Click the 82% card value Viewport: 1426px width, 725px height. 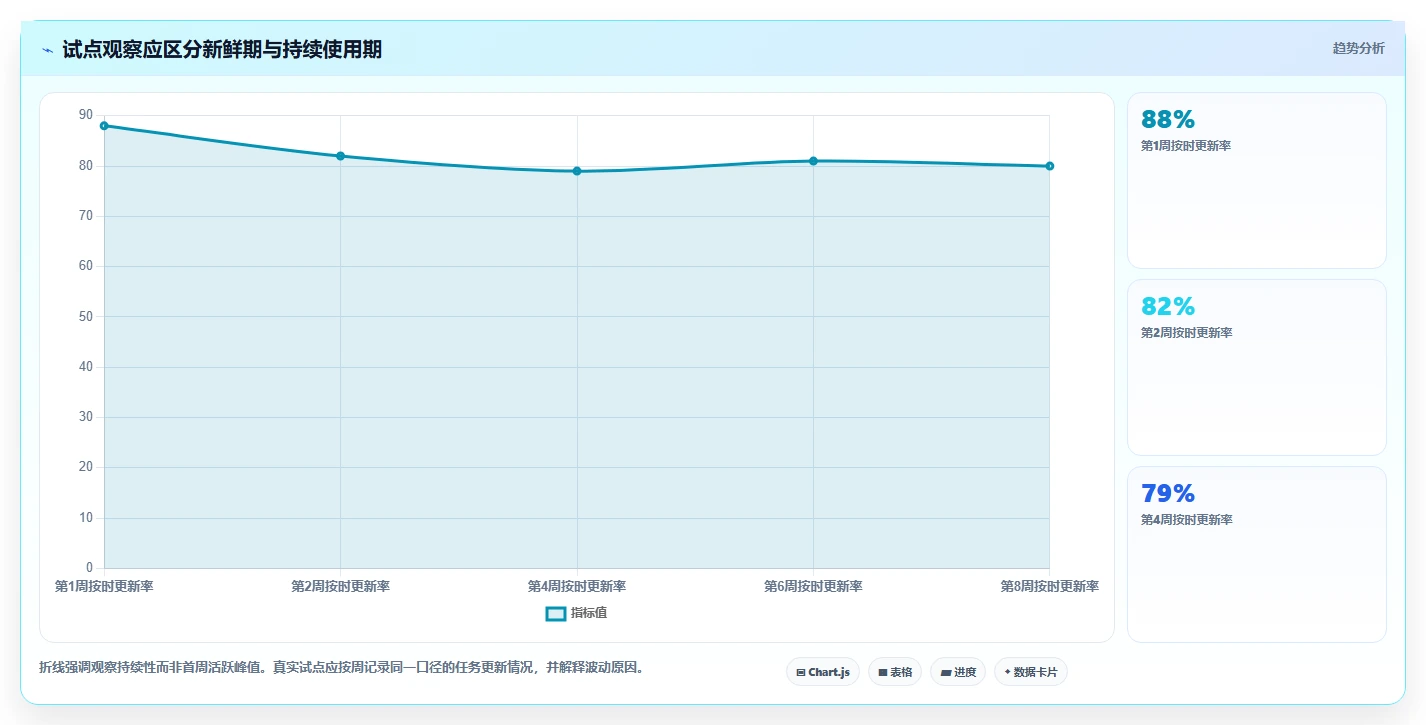click(1168, 307)
